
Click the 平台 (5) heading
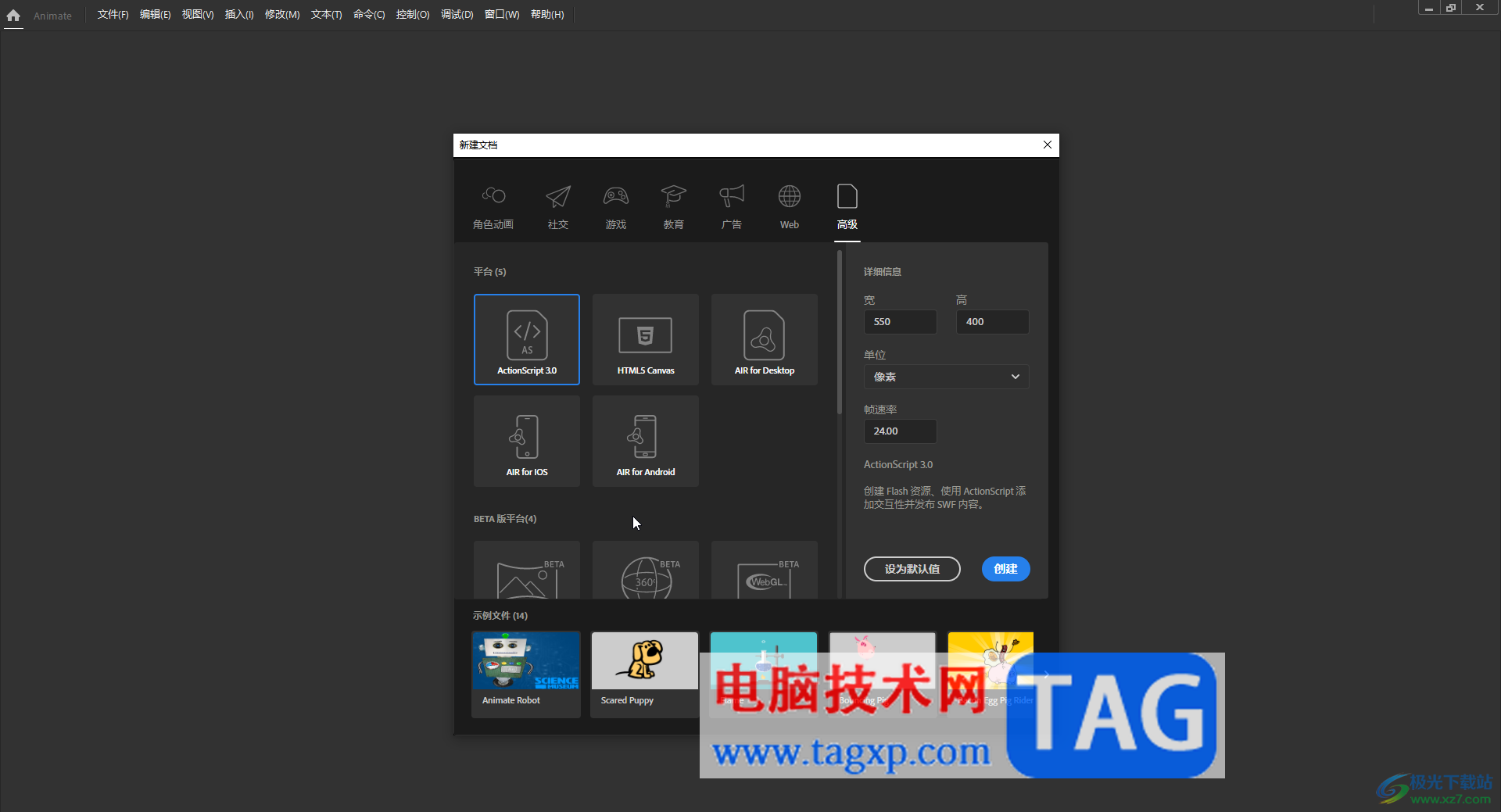[x=490, y=272]
